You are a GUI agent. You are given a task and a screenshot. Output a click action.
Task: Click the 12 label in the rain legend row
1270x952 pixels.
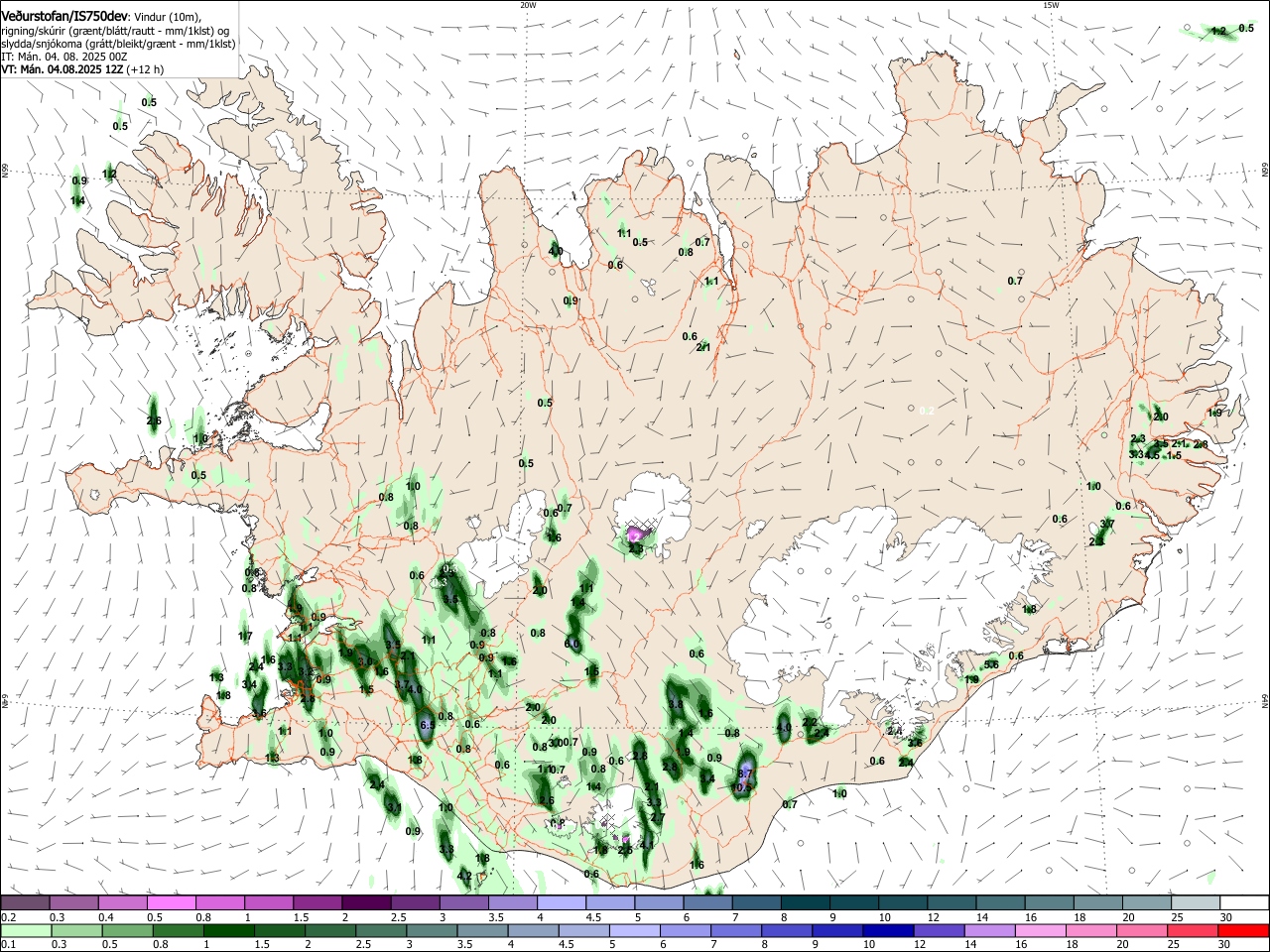pyautogui.click(x=920, y=944)
